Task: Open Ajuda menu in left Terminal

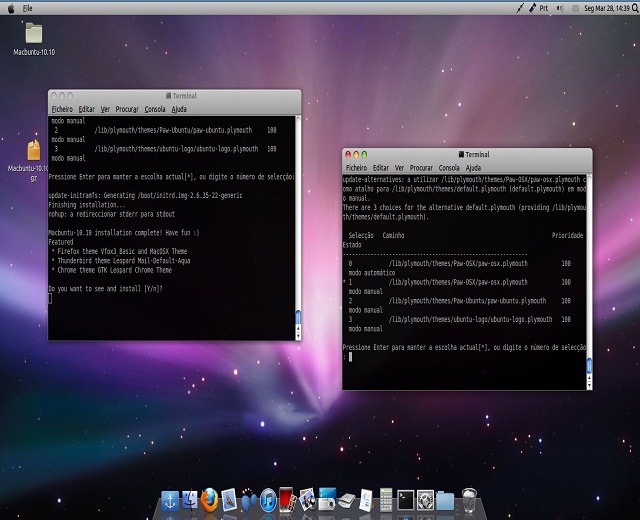Action: tap(179, 108)
